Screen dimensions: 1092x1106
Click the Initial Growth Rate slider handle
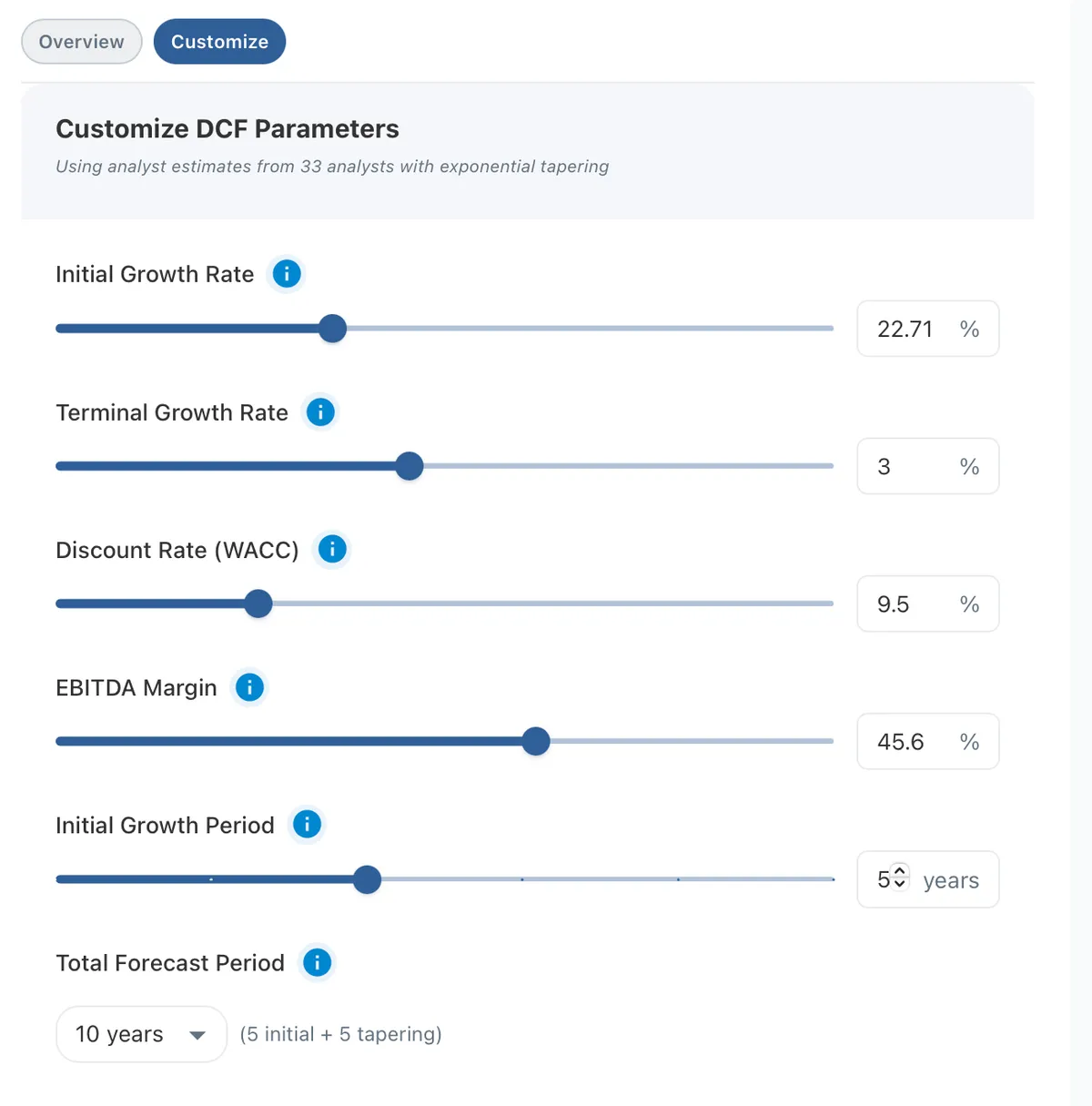[333, 329]
